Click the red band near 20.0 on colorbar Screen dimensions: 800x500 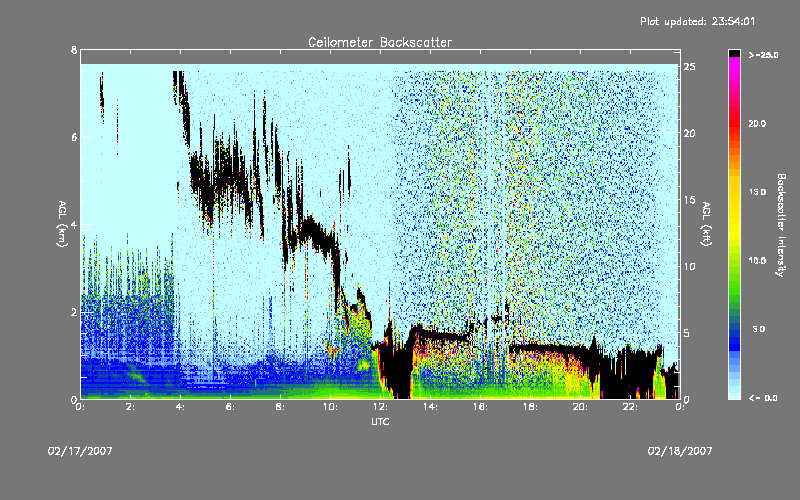click(734, 123)
